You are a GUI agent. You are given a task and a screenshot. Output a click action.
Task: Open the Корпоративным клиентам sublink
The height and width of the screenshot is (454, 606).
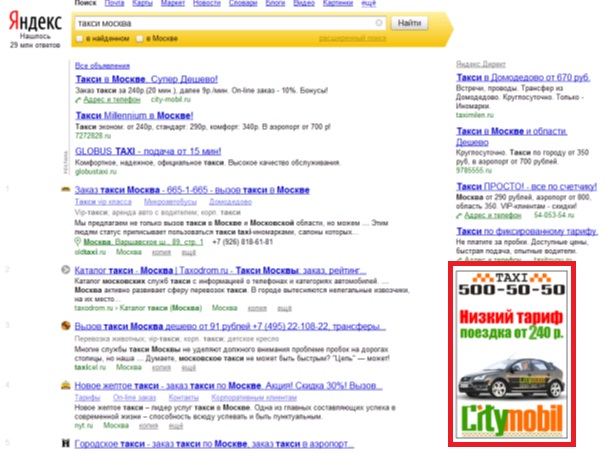point(254,397)
